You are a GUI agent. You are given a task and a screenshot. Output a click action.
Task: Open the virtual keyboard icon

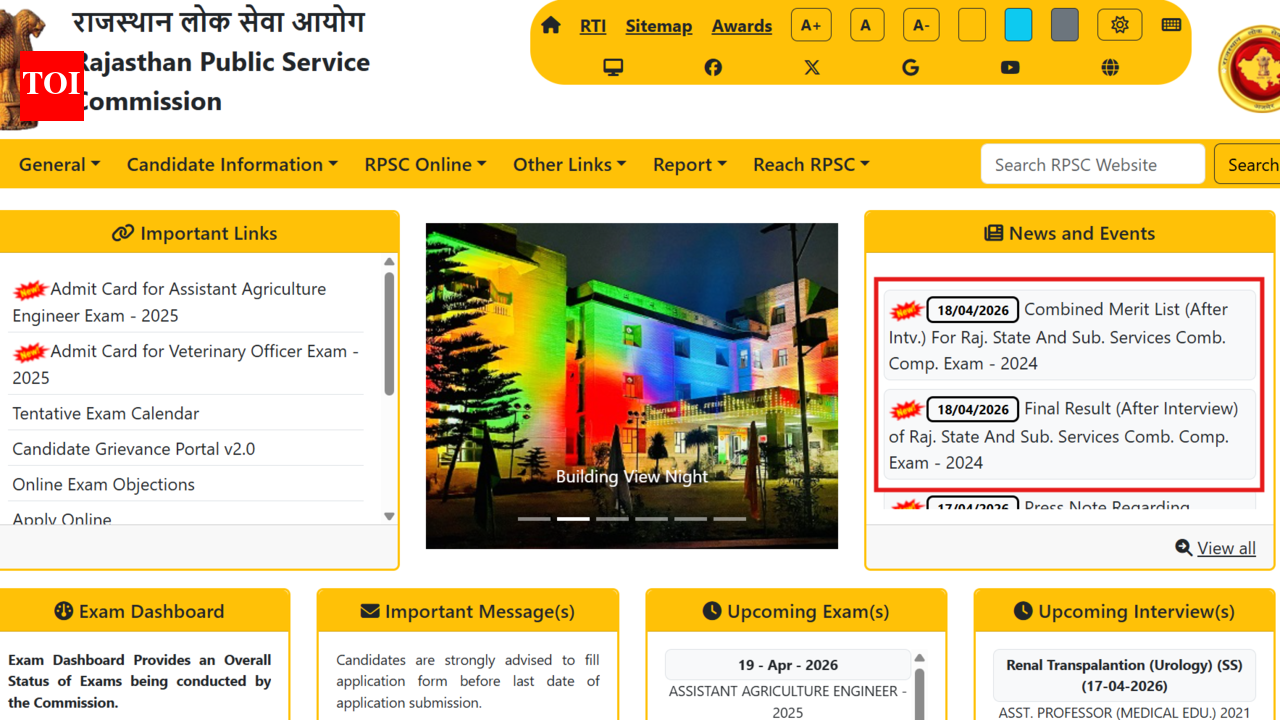click(x=1171, y=23)
